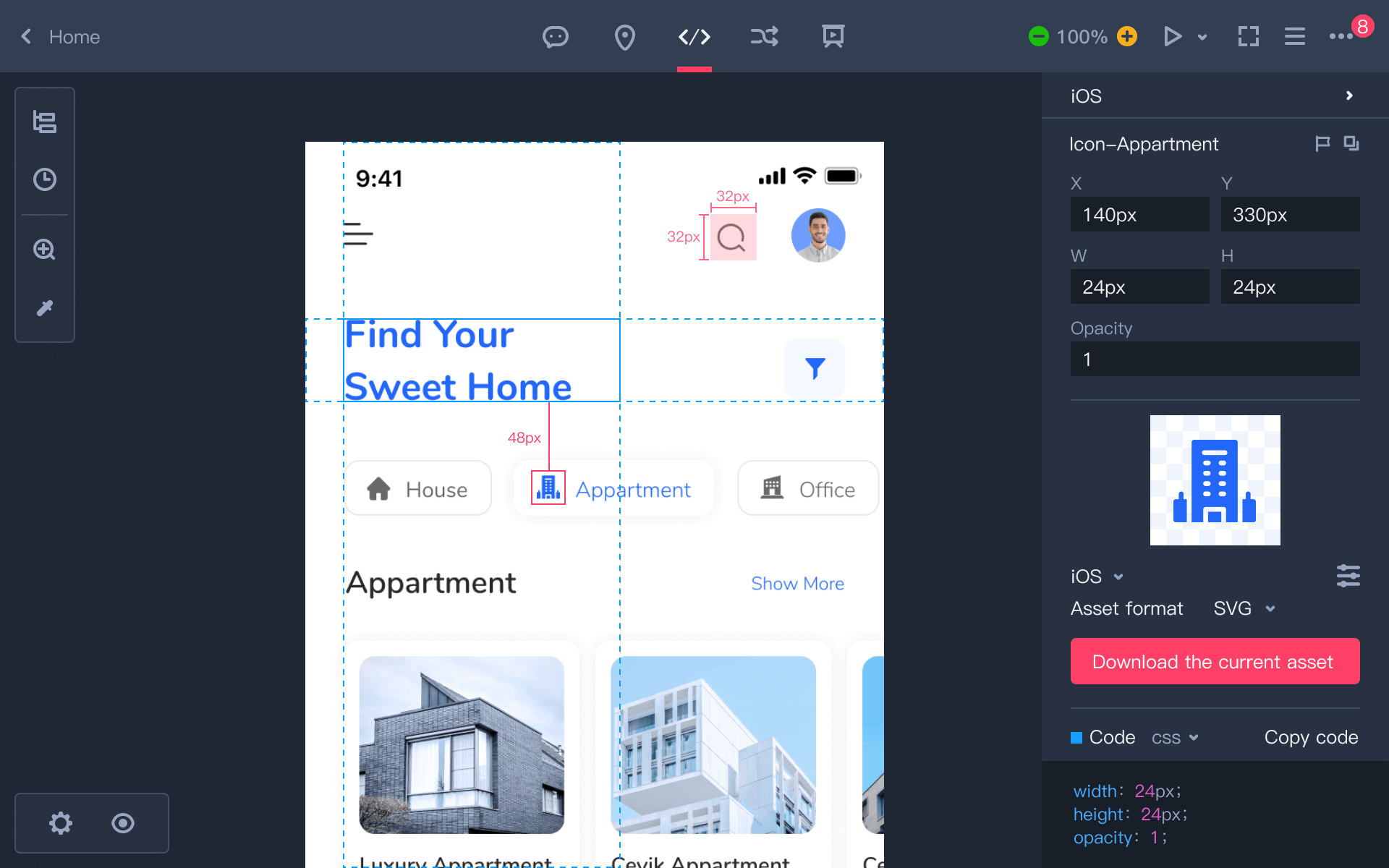Open the css code language dropdown
The height and width of the screenshot is (868, 1389).
click(1175, 738)
